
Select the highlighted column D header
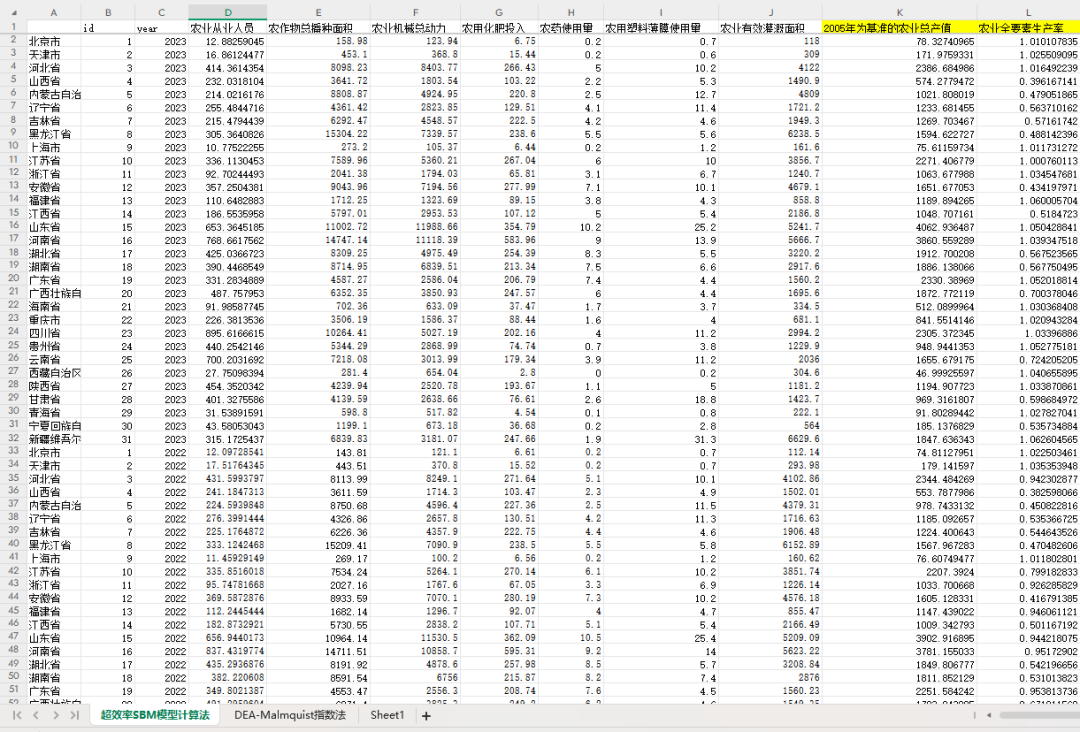pos(228,12)
